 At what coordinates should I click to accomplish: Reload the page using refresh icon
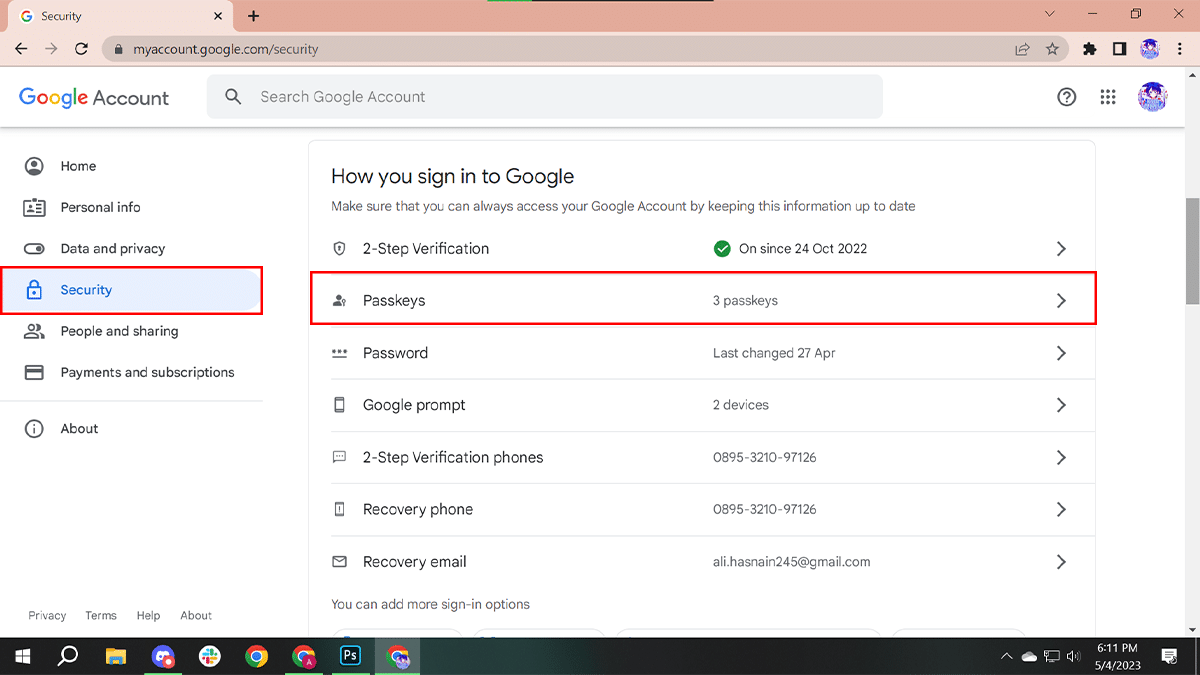pyautogui.click(x=82, y=48)
